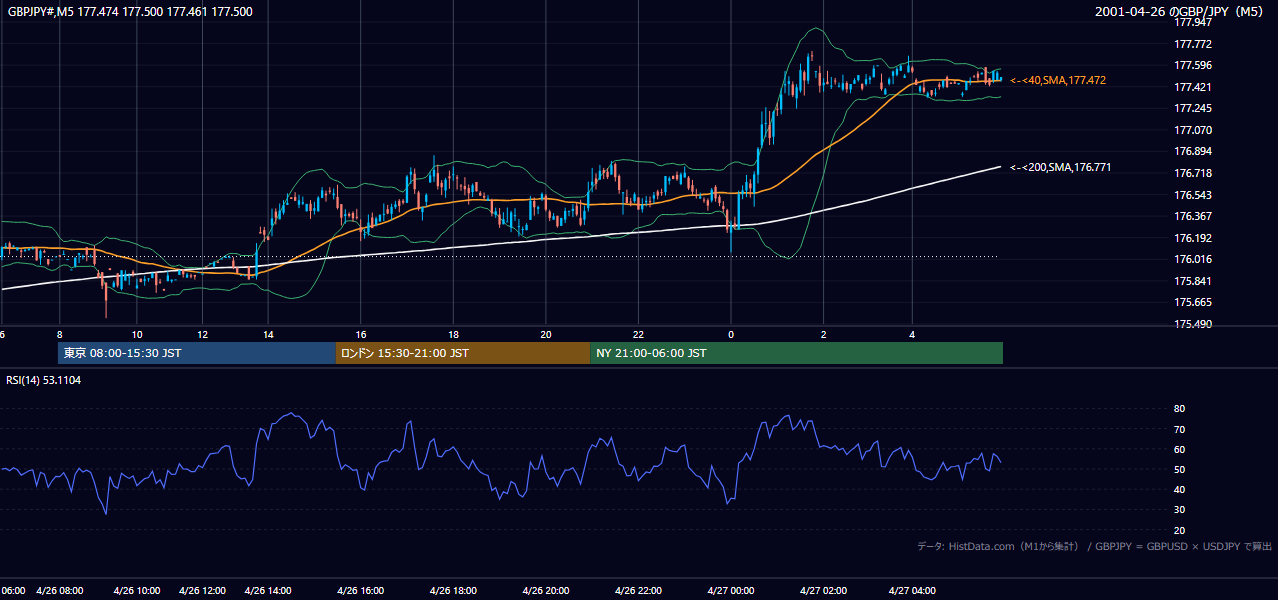Screen dimensions: 1278x600
Task: Click the 40 SMA label 177.472
Action: (x=1058, y=80)
